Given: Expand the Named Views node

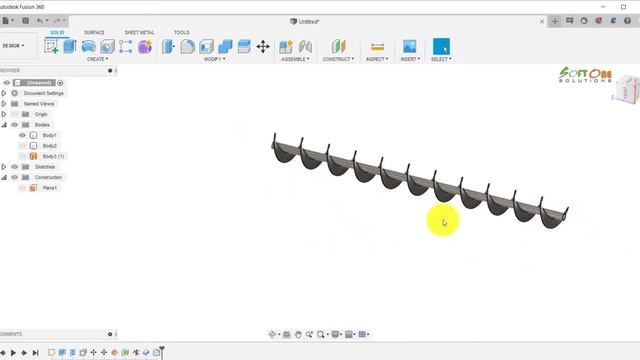Looking at the screenshot, I should 4,104.
